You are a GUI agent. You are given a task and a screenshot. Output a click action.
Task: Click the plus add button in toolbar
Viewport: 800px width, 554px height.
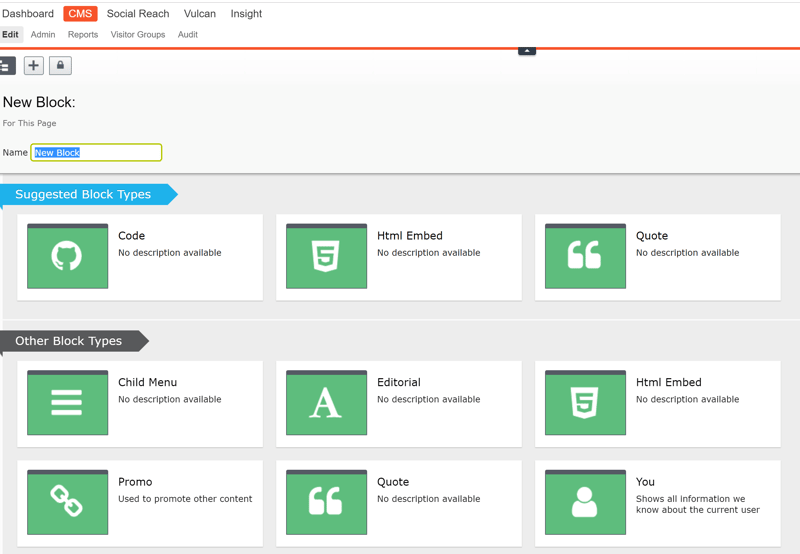point(34,65)
